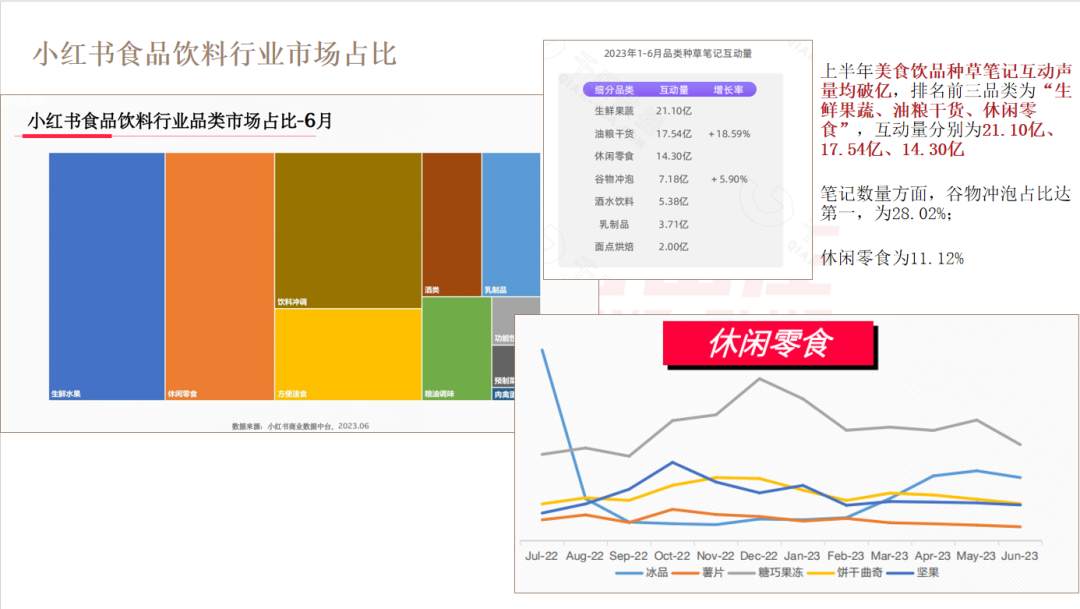This screenshot has height=609, width=1080.
Task: Click the olive 饮料冲调 treemap block
Action: [347, 230]
